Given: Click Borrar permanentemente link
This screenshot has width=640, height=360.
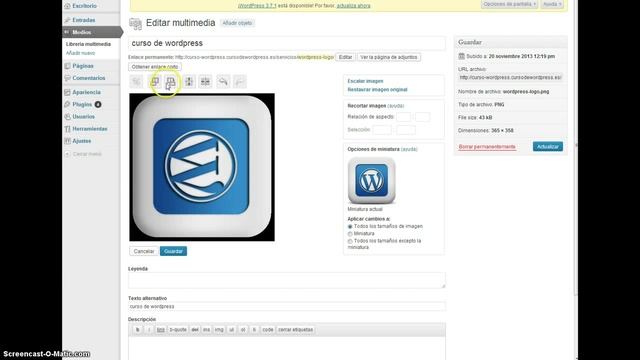Looking at the screenshot, I should 487,147.
